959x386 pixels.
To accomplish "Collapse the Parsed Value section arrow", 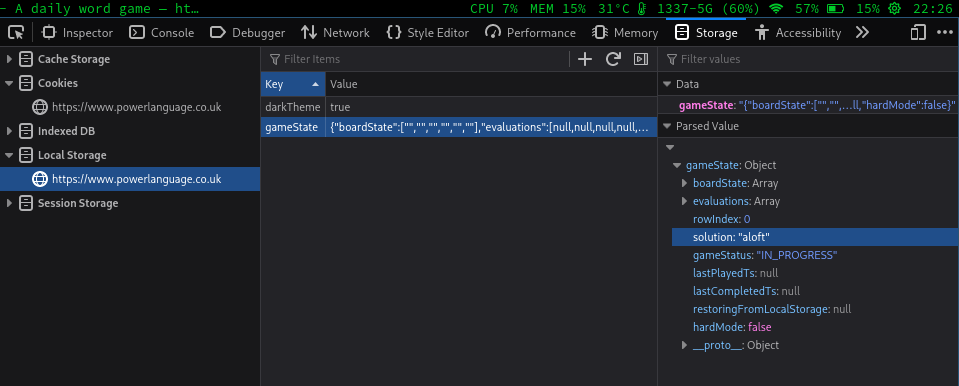I will [666, 127].
